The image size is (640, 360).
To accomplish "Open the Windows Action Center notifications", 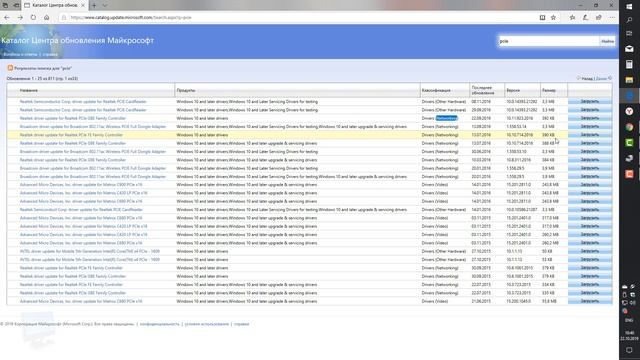I will coord(629,350).
